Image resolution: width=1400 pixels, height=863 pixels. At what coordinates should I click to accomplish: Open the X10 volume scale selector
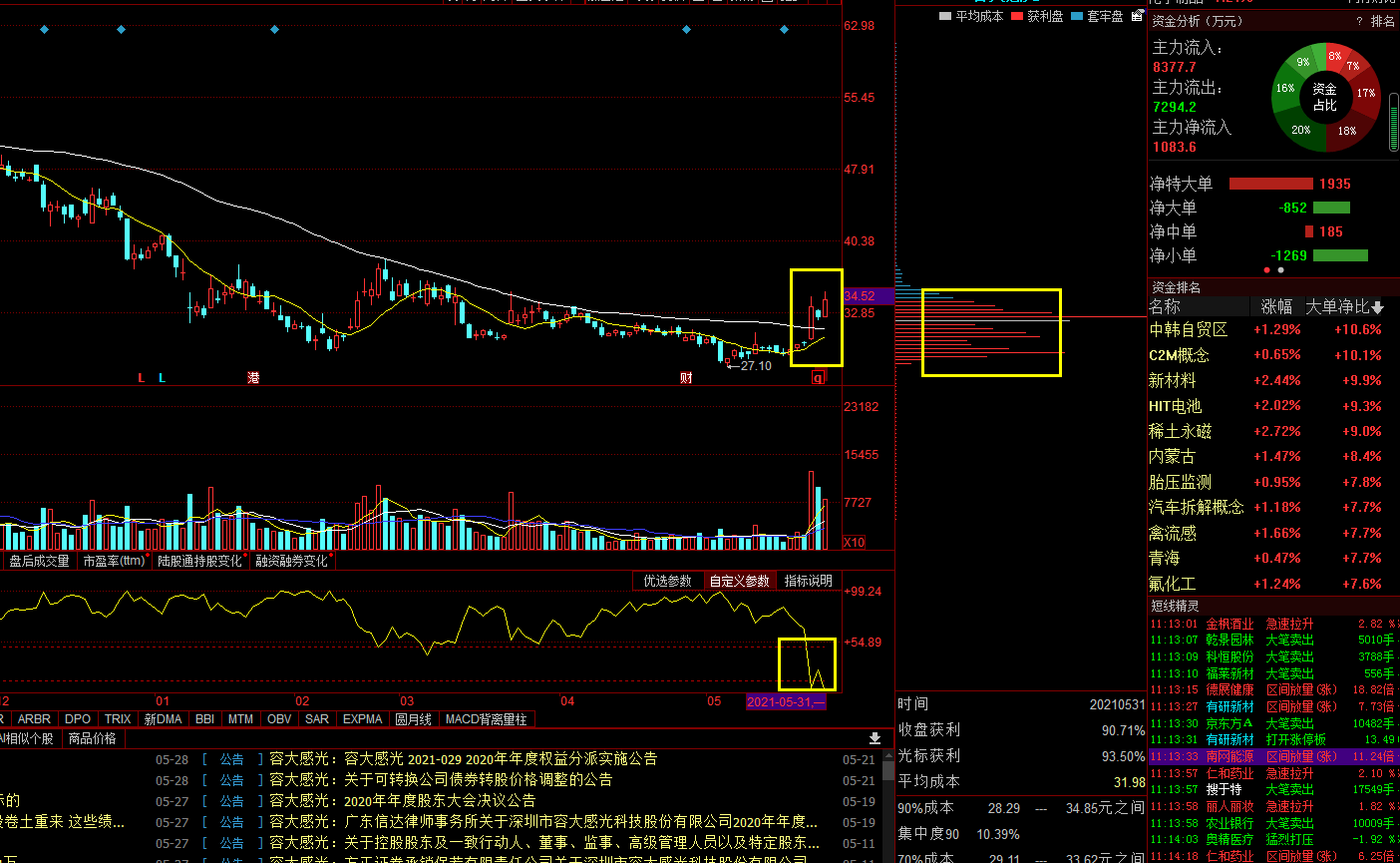point(855,543)
